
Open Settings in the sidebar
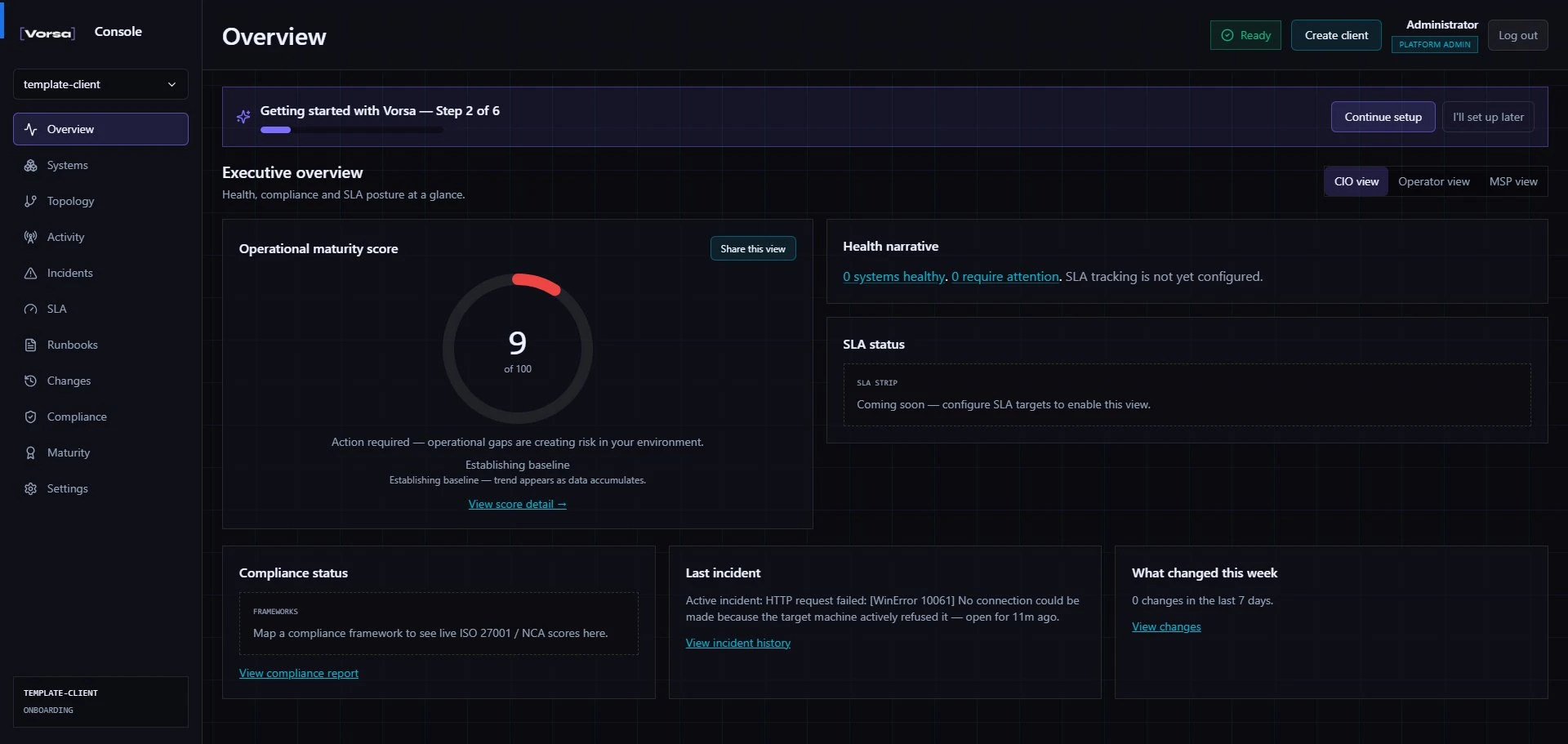100,488
